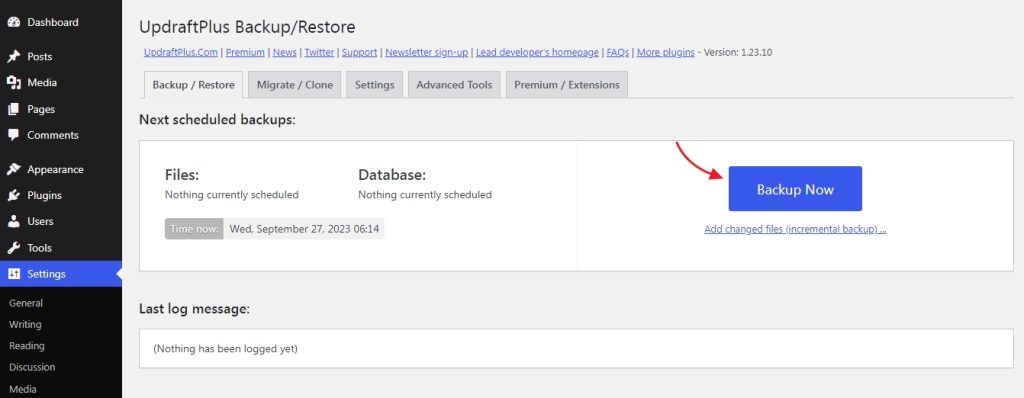This screenshot has width=1024, height=398.
Task: Open General settings submenu
Action: coord(26,303)
